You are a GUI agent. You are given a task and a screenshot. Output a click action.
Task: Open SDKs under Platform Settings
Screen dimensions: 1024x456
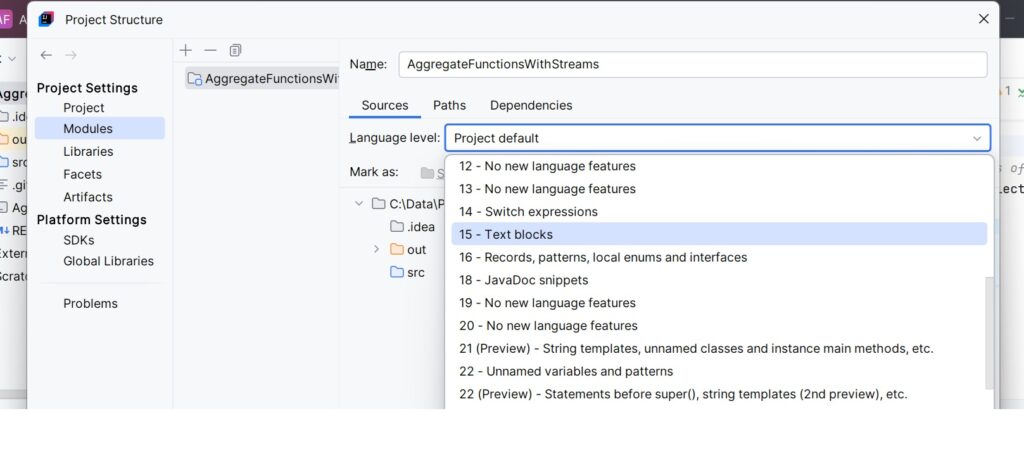(x=81, y=240)
